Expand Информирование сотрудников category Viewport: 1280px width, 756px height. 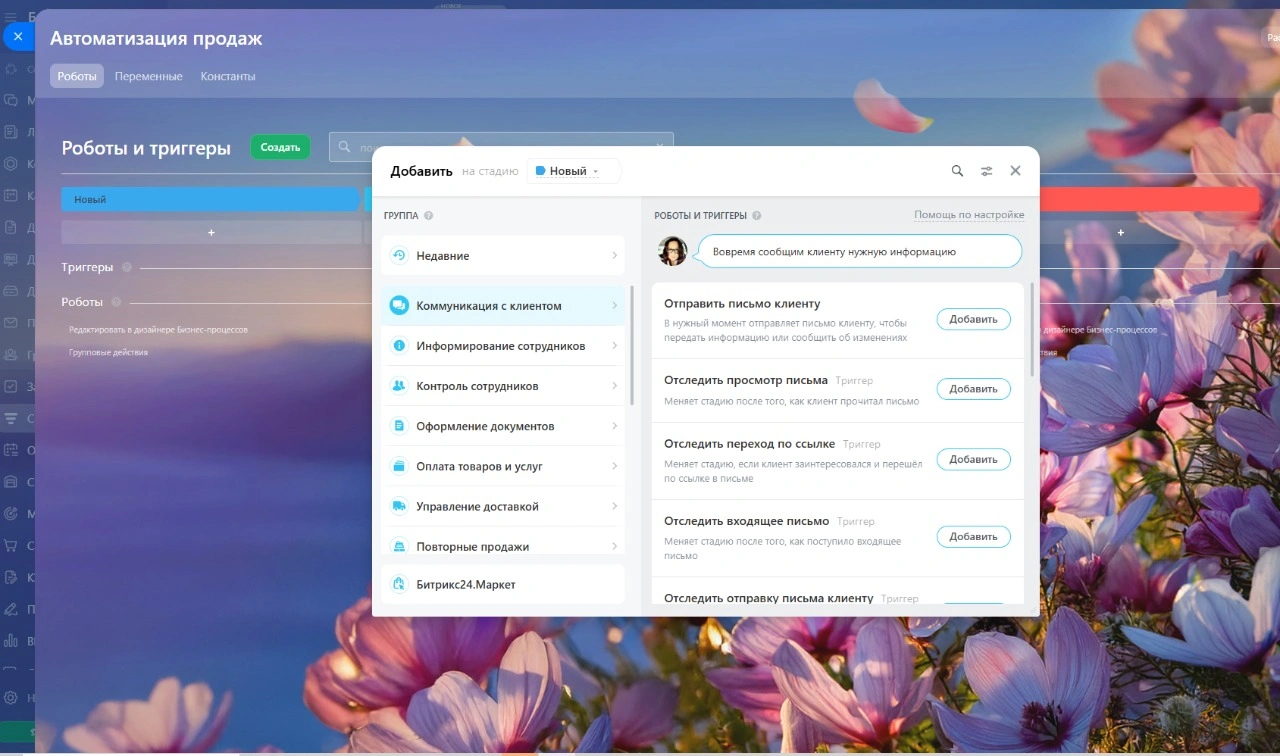coord(502,346)
